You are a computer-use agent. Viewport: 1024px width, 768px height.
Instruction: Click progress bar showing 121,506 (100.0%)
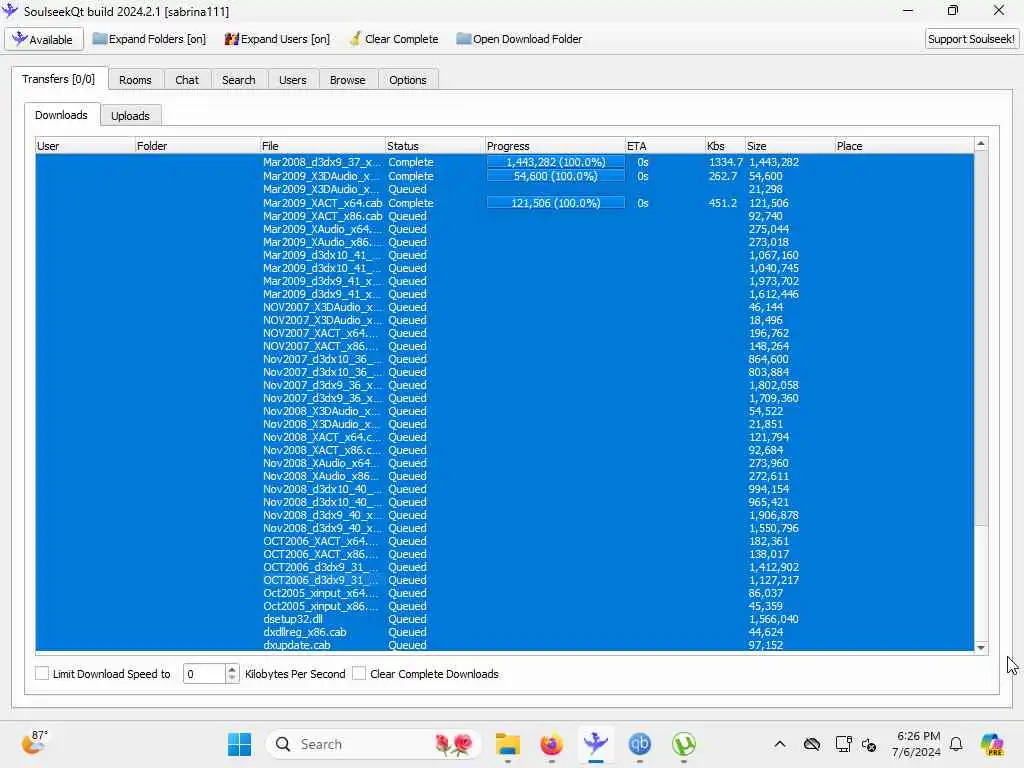pyautogui.click(x=555, y=203)
